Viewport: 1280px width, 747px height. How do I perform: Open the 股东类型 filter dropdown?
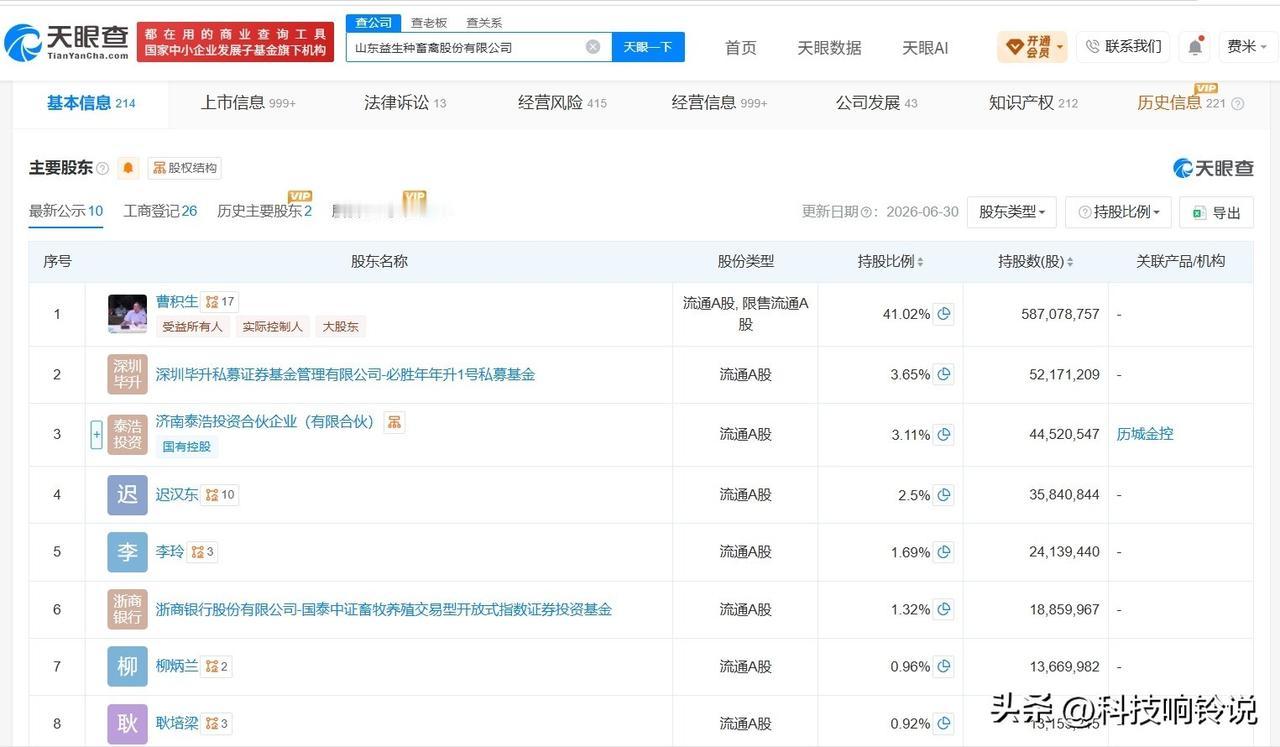1012,212
